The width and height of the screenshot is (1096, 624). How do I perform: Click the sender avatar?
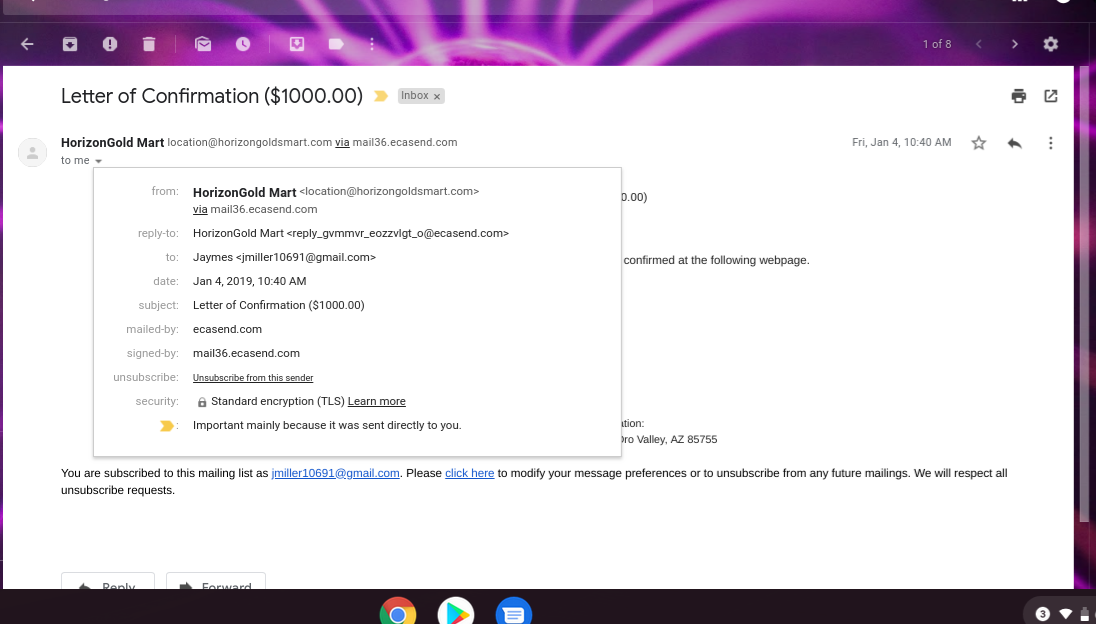click(32, 152)
